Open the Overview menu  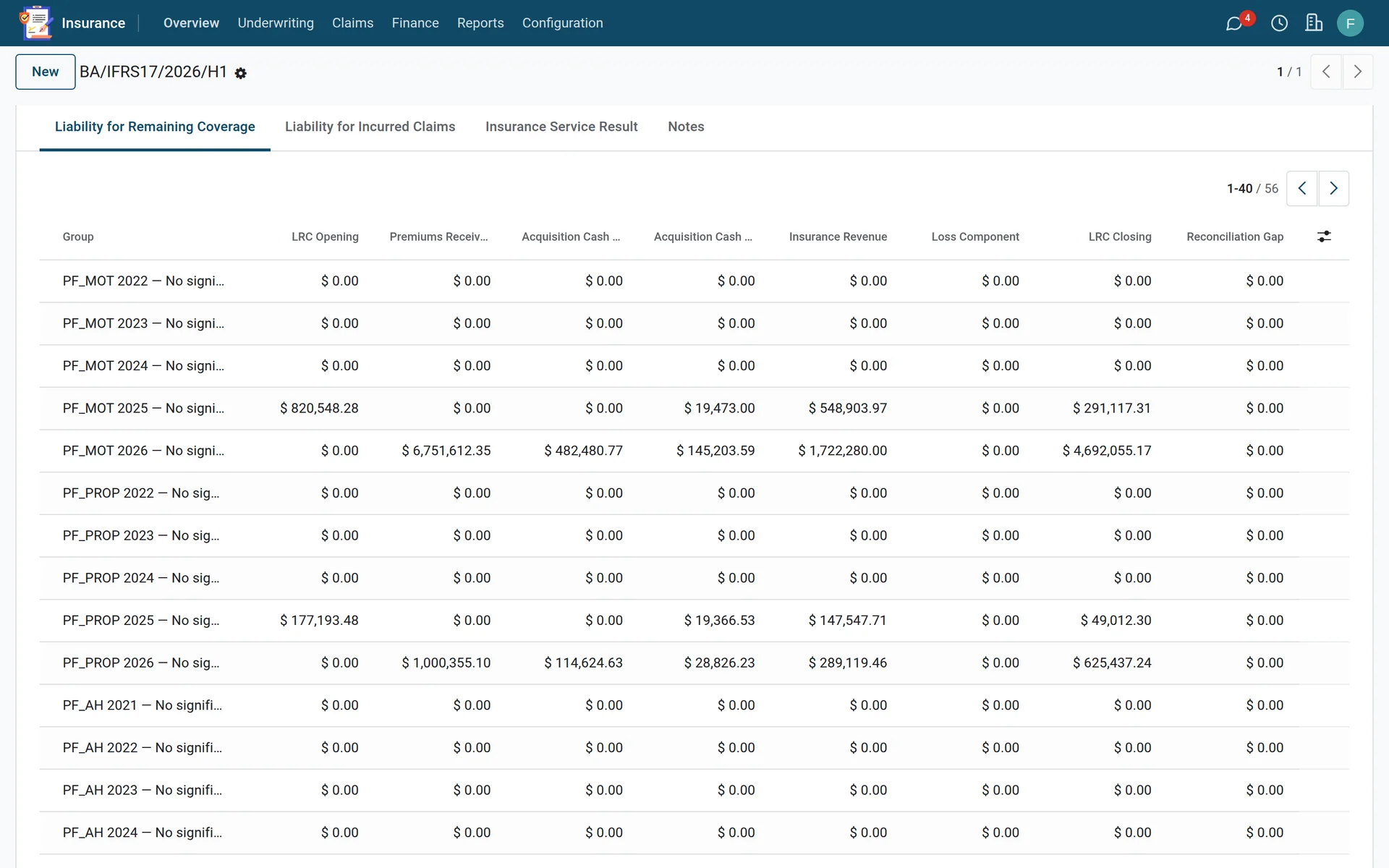(x=191, y=23)
